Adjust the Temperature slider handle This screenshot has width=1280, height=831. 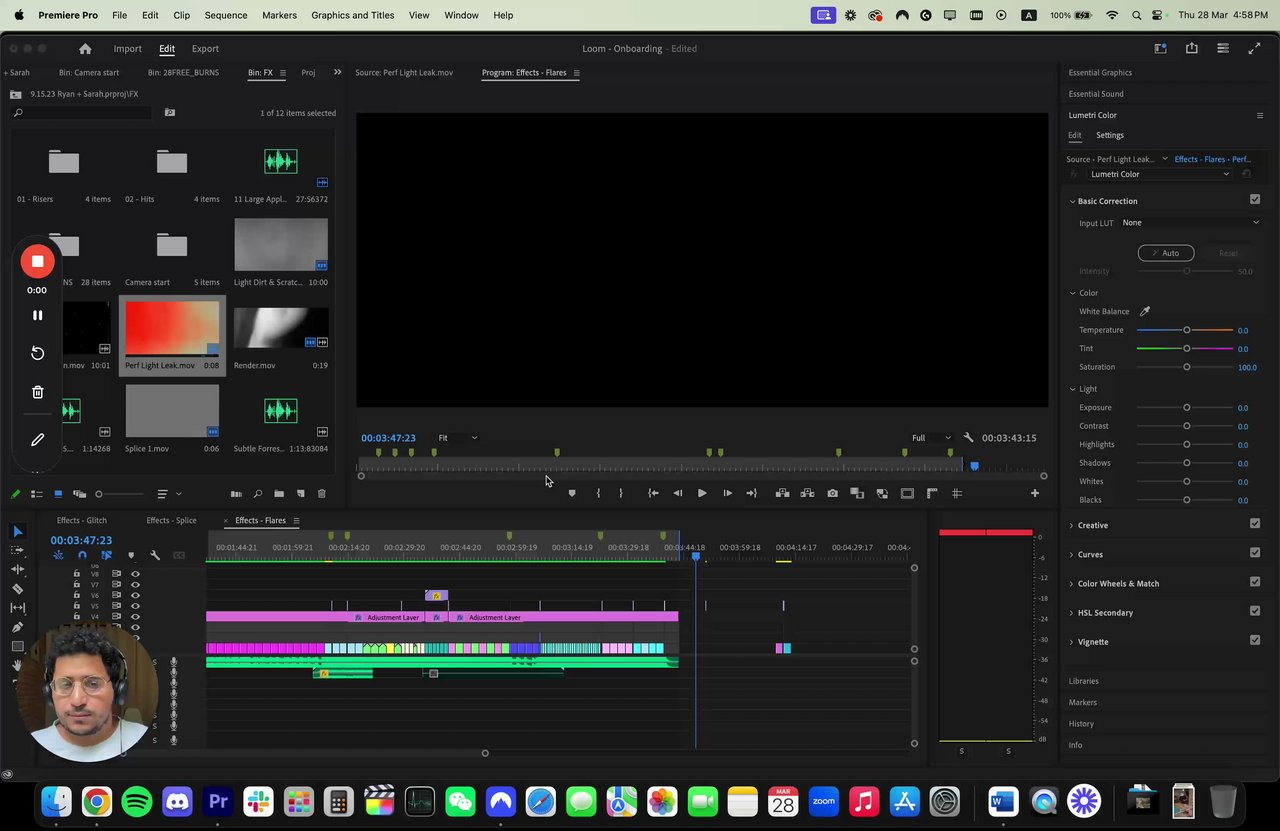[1187, 330]
